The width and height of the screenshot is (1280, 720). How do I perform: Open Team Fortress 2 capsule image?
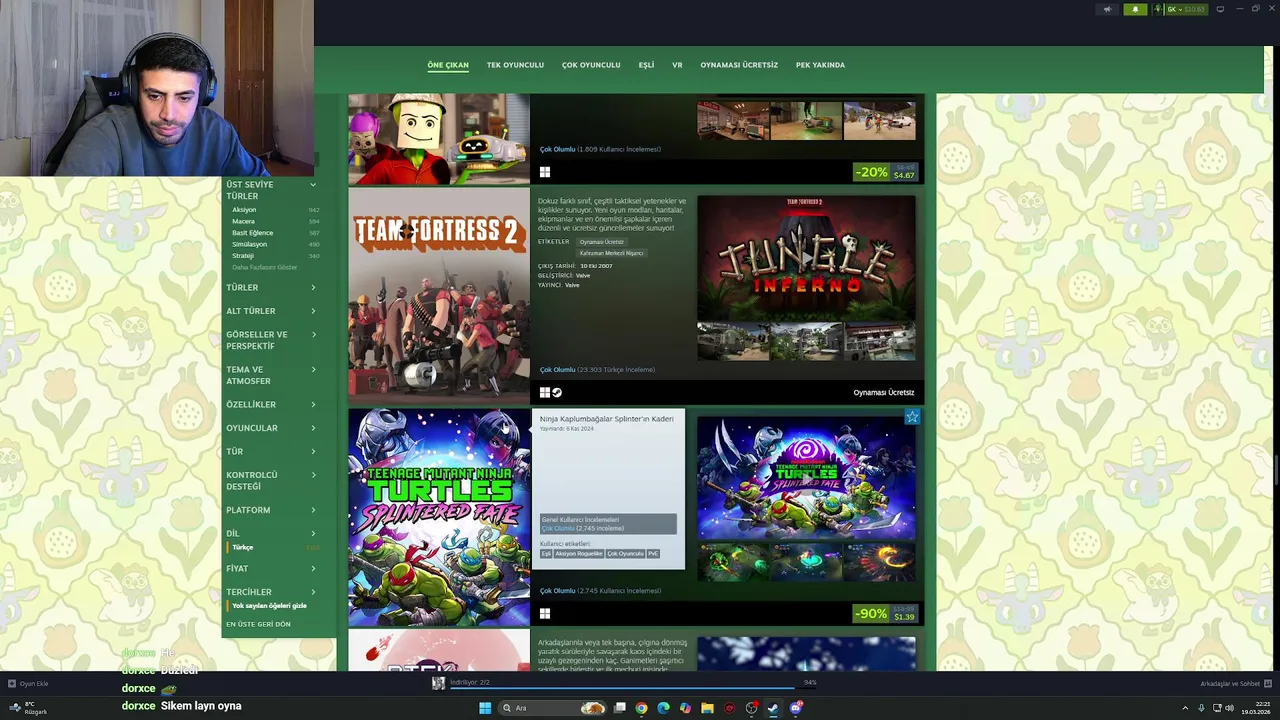tap(439, 295)
